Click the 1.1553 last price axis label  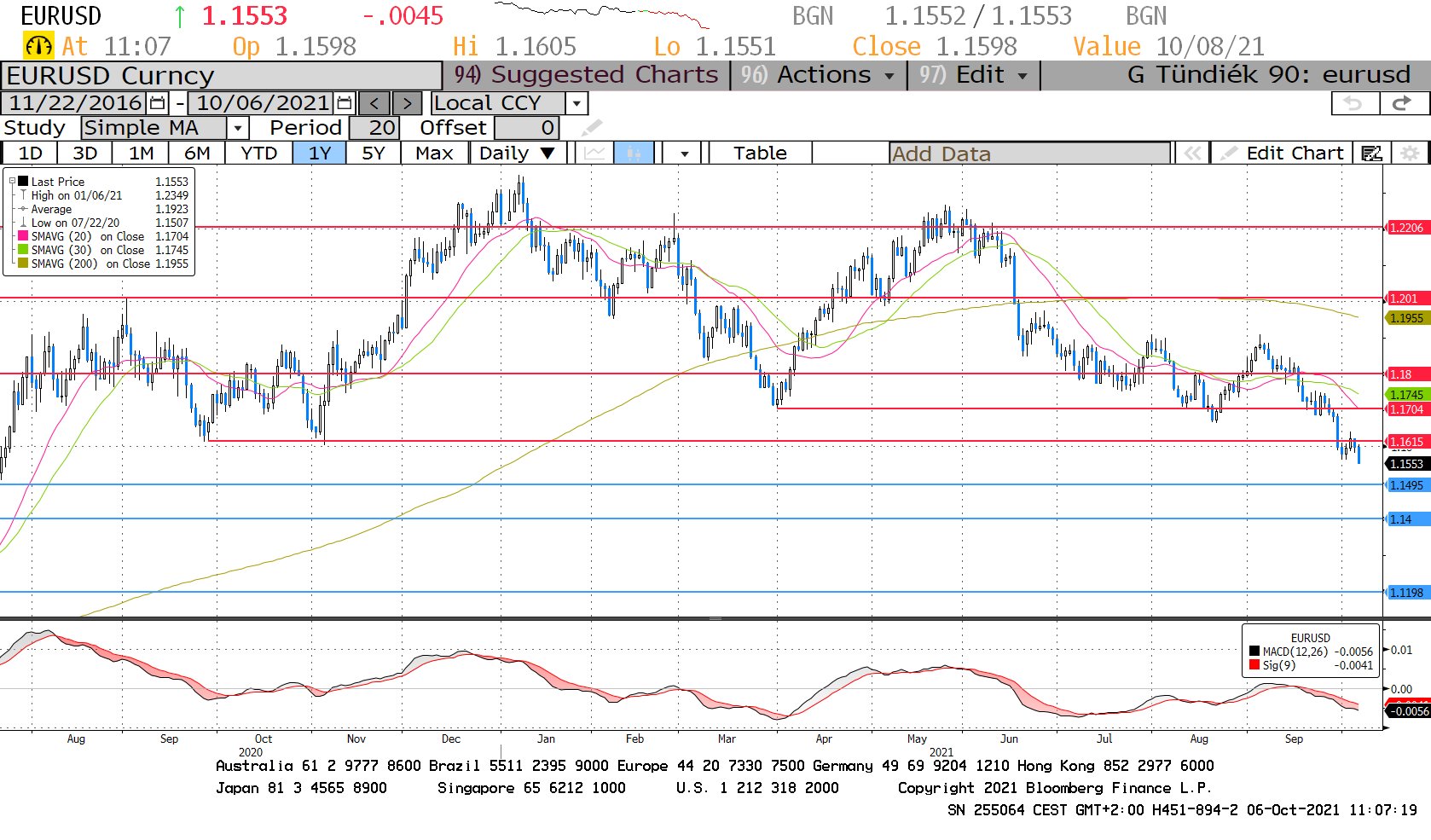tap(1406, 464)
